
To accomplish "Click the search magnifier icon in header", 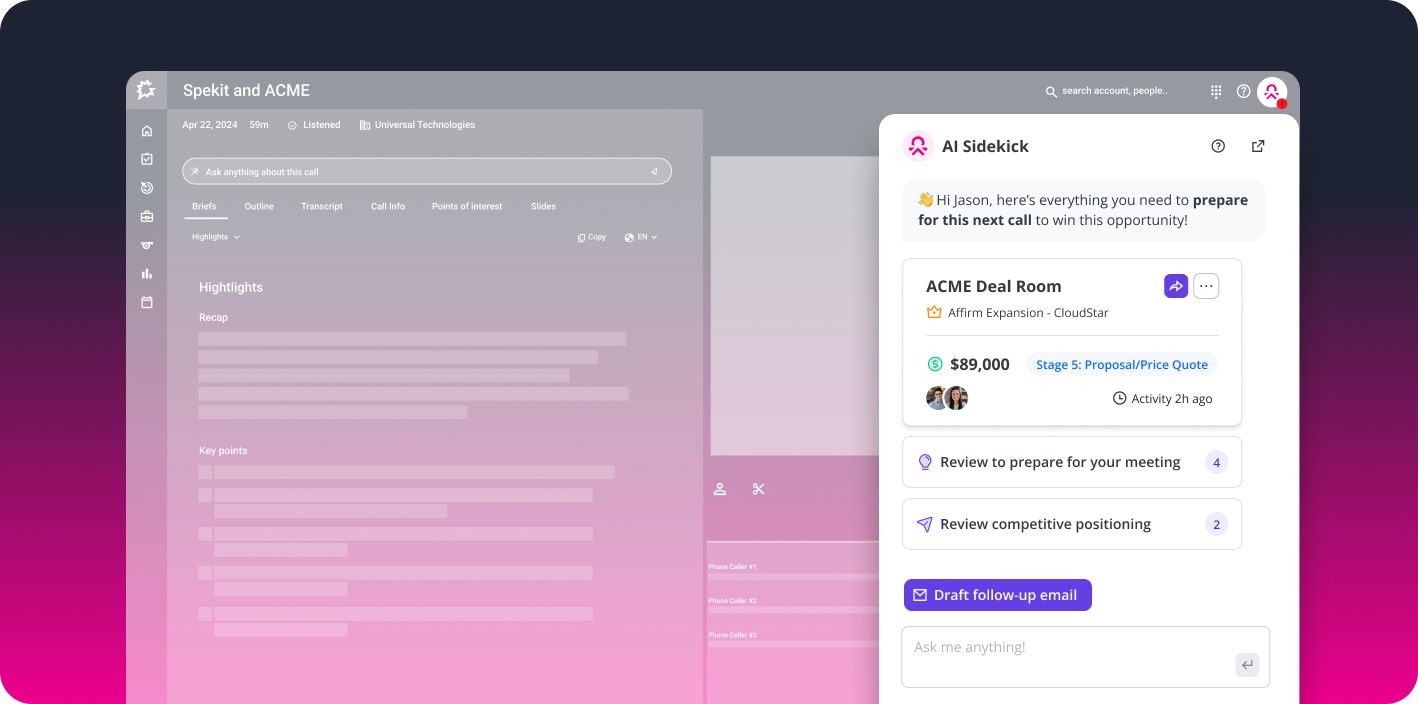I will 1051,91.
